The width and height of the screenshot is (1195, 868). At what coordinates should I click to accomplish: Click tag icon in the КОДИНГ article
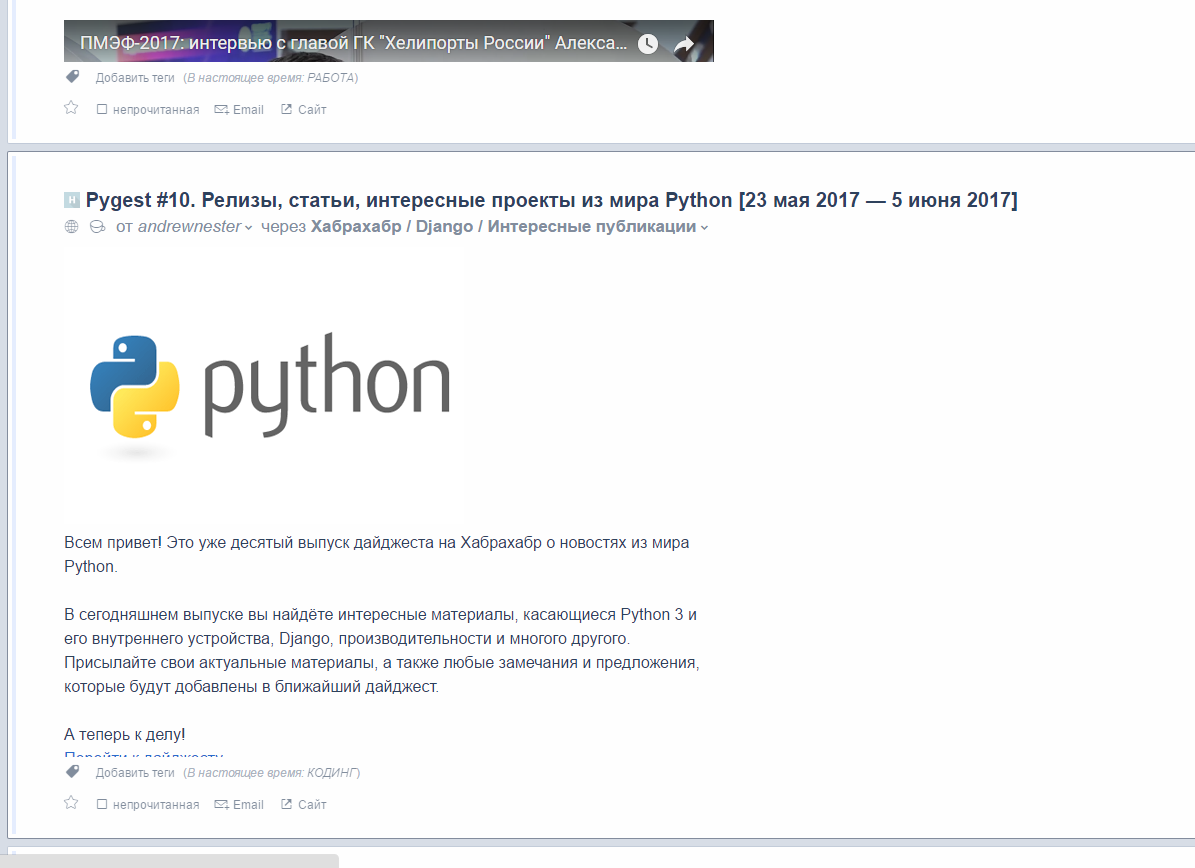(x=72, y=771)
